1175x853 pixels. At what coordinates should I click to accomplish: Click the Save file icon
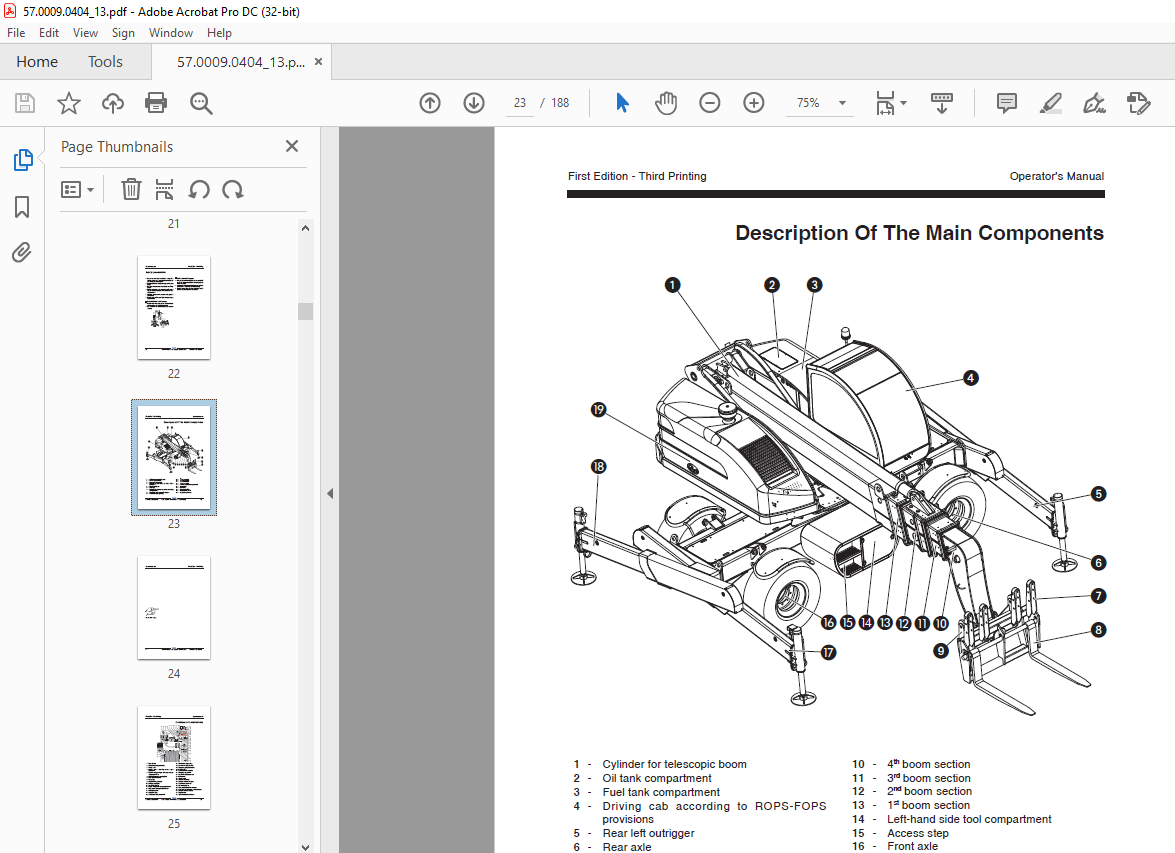pos(25,103)
